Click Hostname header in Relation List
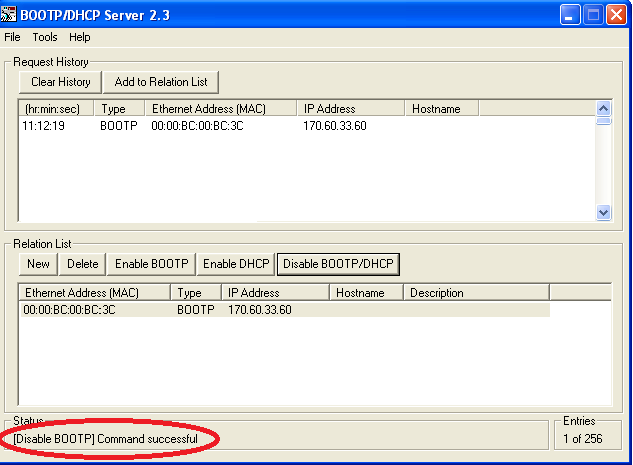 pyautogui.click(x=367, y=293)
